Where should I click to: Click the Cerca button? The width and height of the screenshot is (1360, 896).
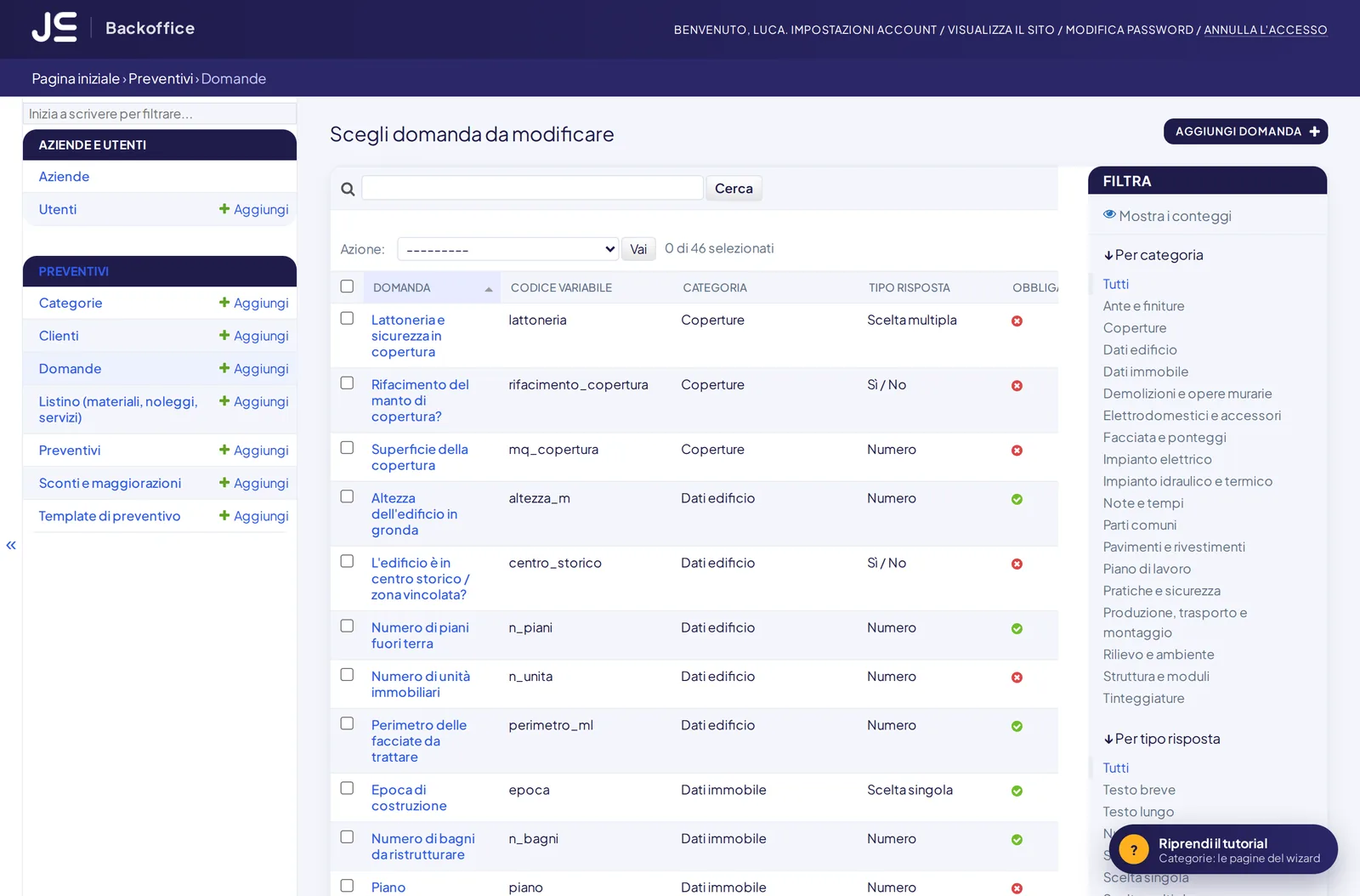734,188
